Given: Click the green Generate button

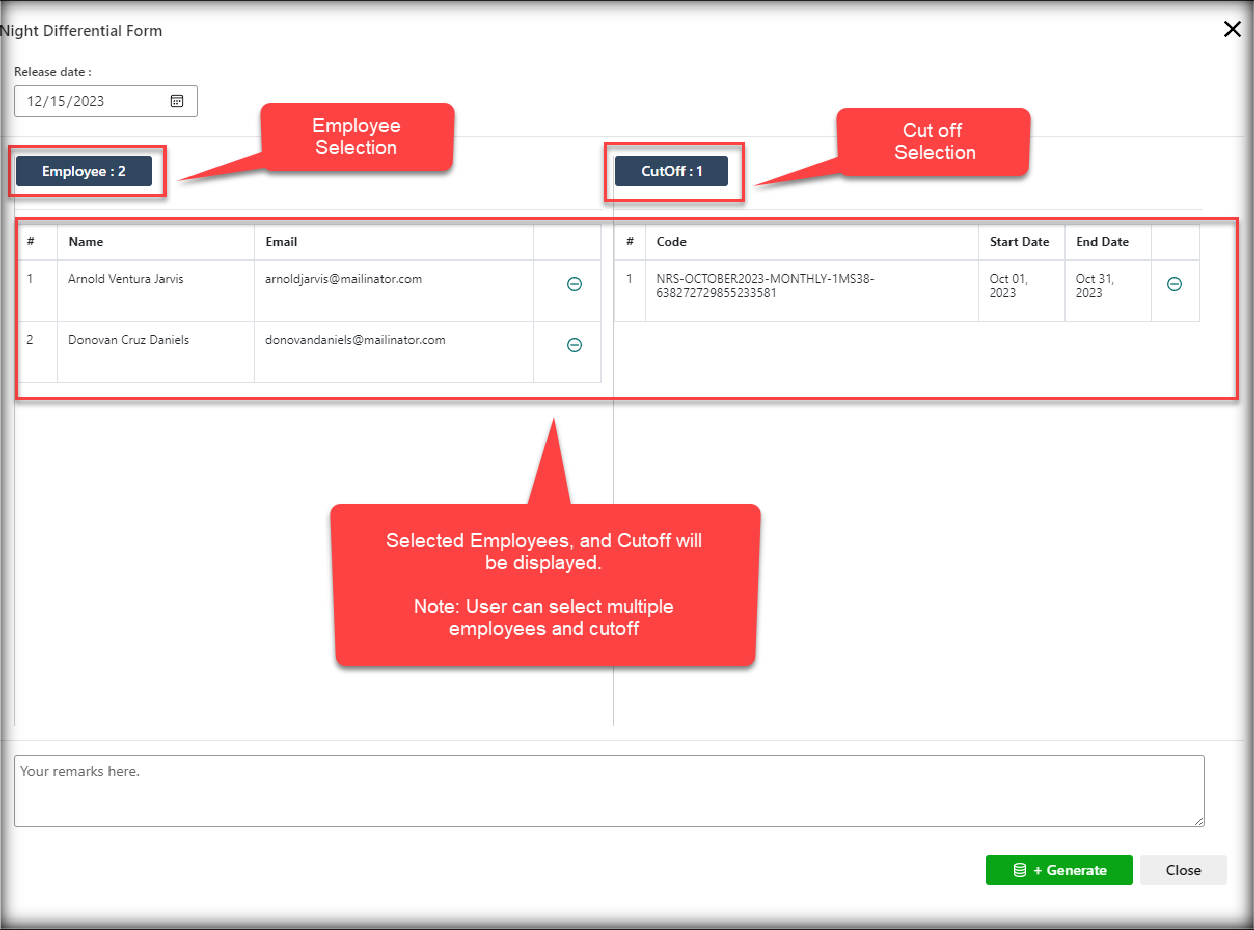Looking at the screenshot, I should click(x=1058, y=870).
